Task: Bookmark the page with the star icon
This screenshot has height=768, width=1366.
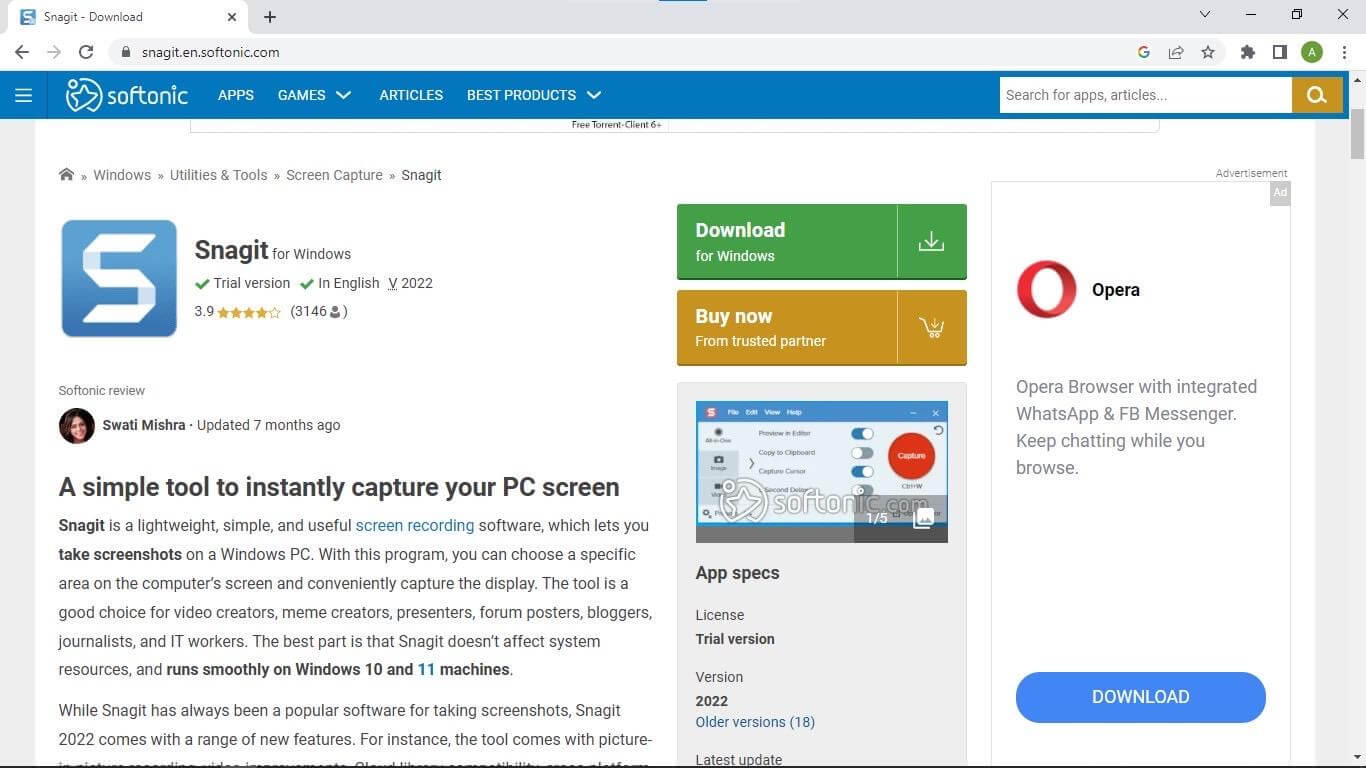Action: pyautogui.click(x=1206, y=51)
